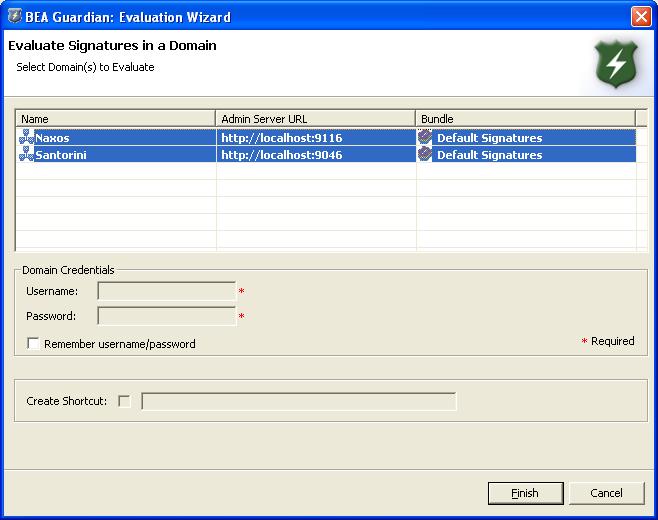Click the Username: label
658x520 pixels.
[x=52, y=291]
